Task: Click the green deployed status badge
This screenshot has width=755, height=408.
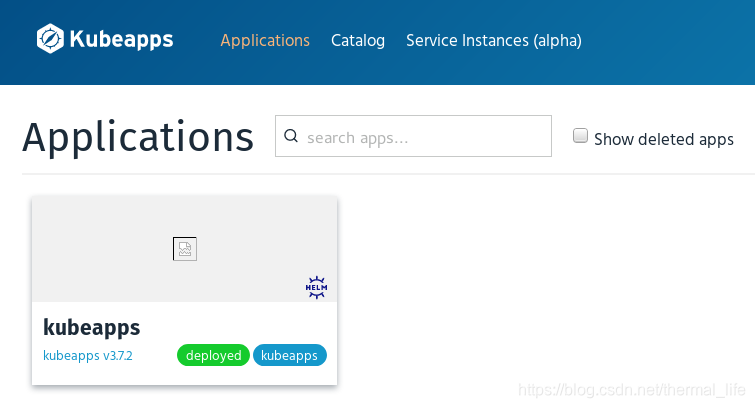Action: coord(213,355)
